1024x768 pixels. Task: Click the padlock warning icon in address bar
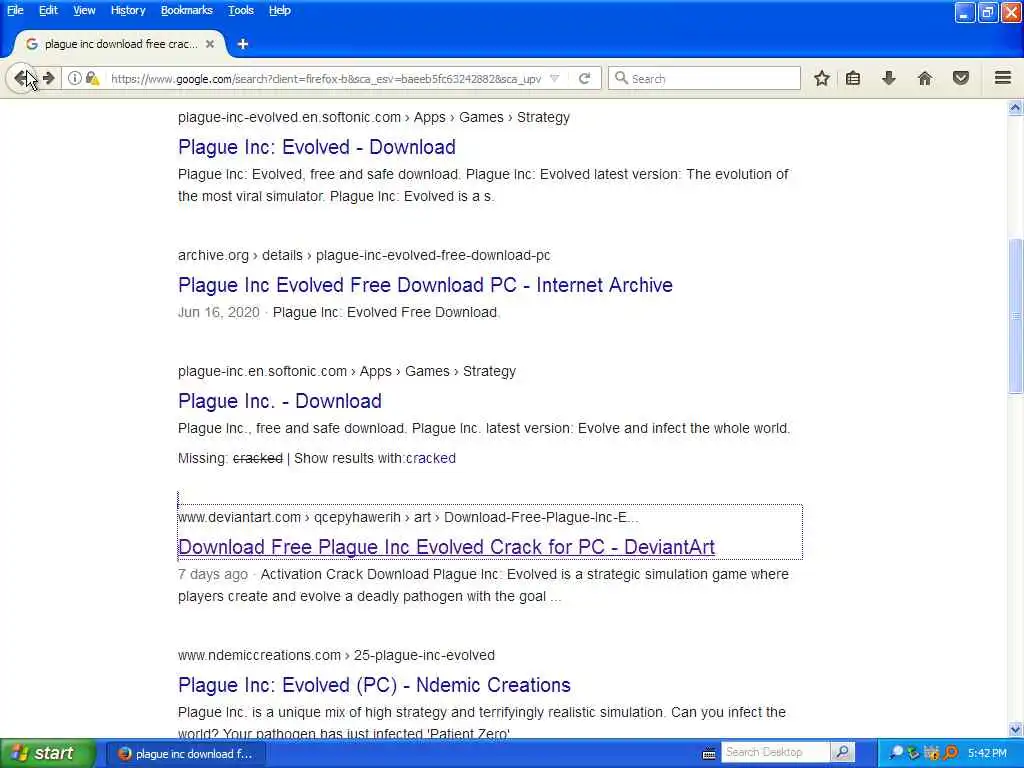click(x=92, y=78)
